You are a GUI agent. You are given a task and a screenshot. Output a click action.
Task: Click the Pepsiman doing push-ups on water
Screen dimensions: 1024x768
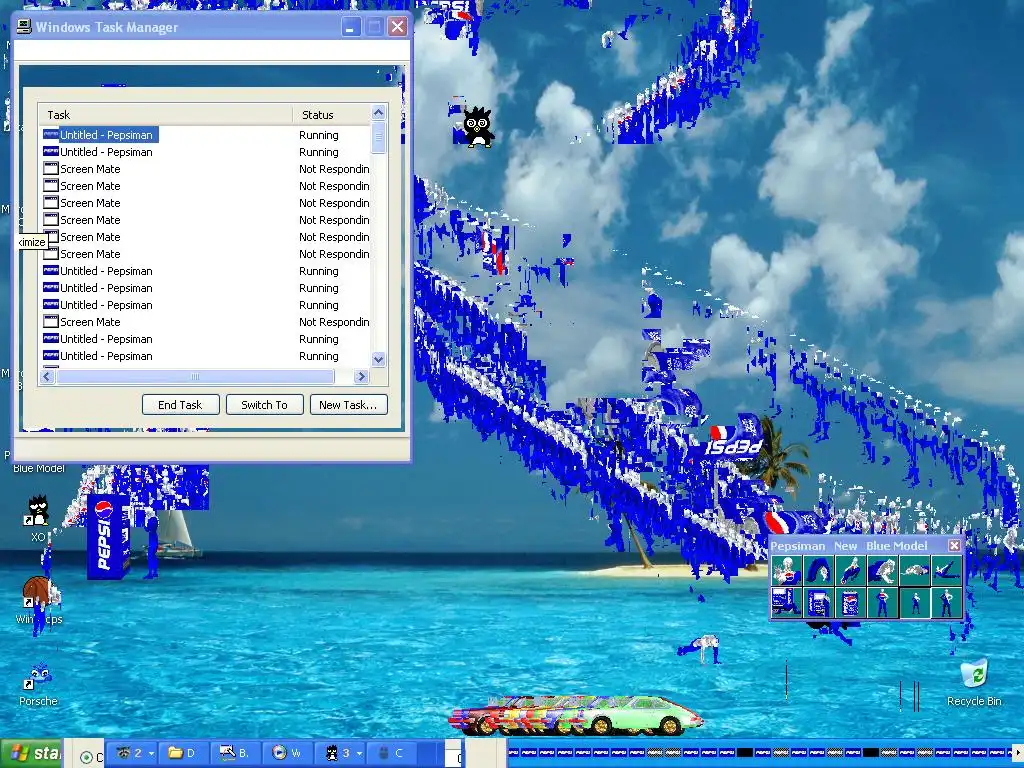point(699,648)
